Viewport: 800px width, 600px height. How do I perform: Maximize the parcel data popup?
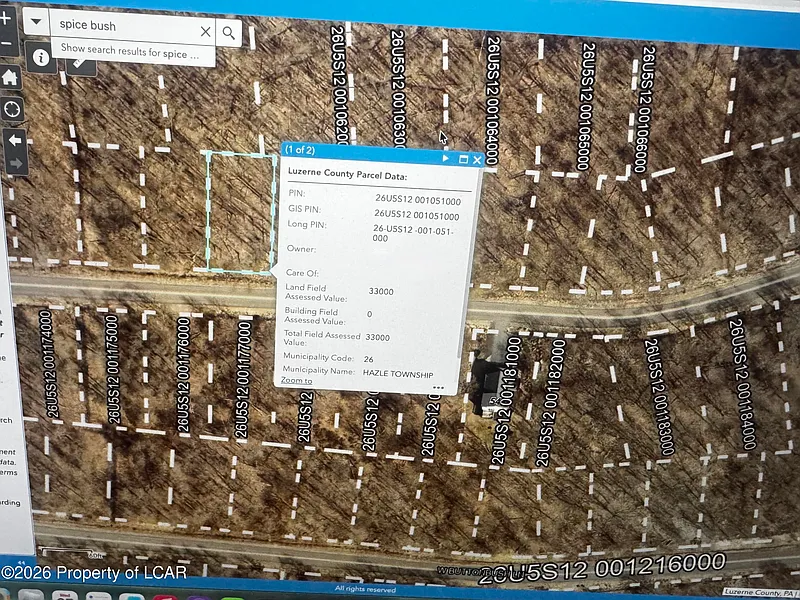point(463,159)
